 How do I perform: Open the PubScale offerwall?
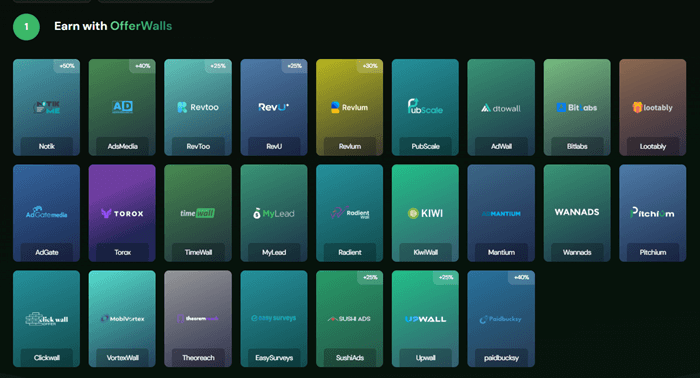(425, 107)
